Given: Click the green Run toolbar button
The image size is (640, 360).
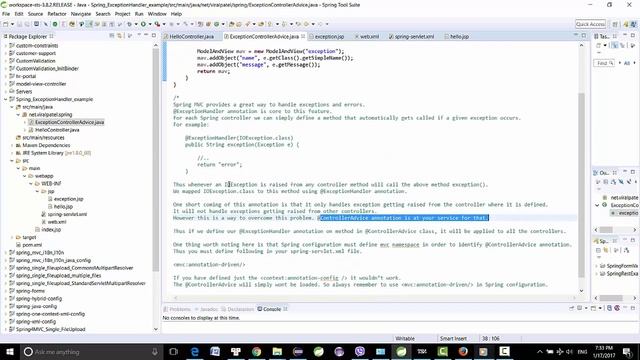Looking at the screenshot, I should pyautogui.click(x=143, y=24).
